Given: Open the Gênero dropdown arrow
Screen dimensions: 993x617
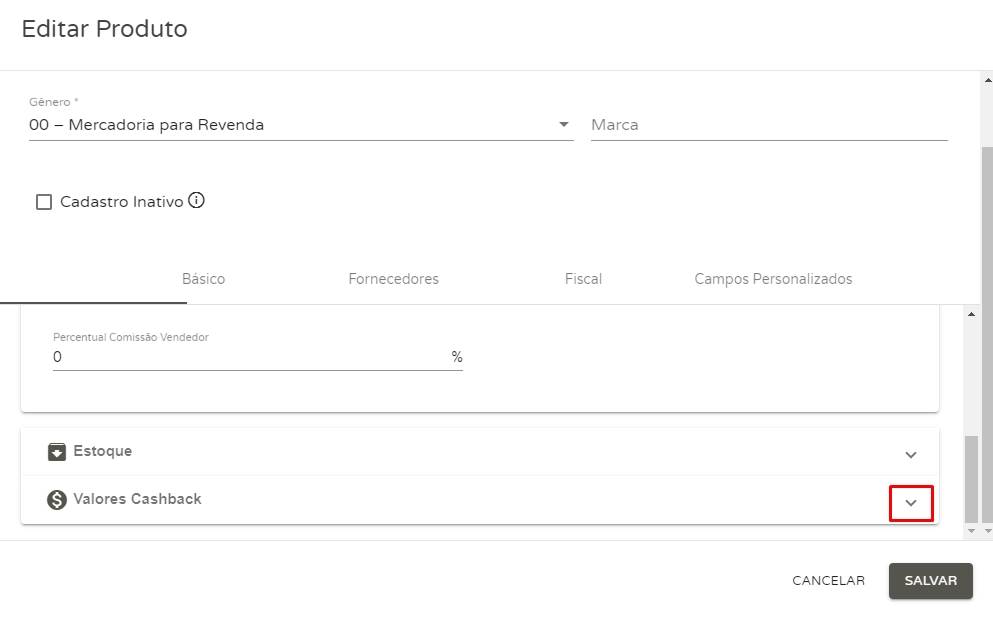Looking at the screenshot, I should click(x=563, y=125).
